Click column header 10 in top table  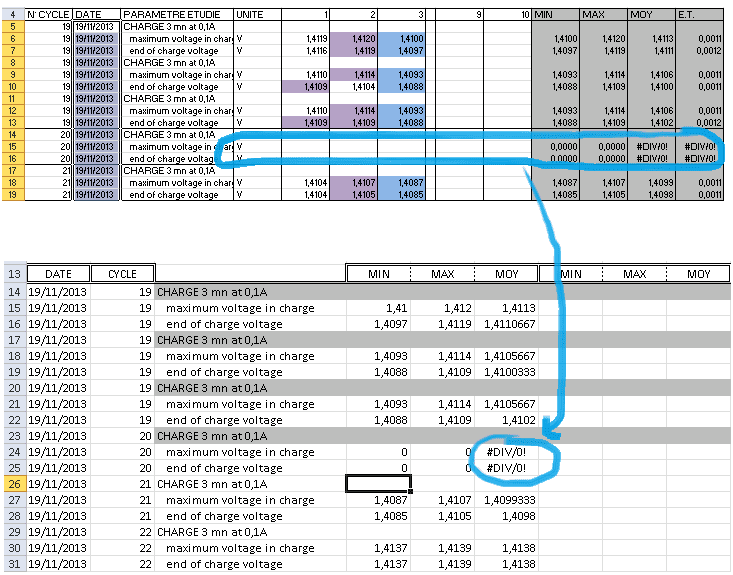coord(507,15)
